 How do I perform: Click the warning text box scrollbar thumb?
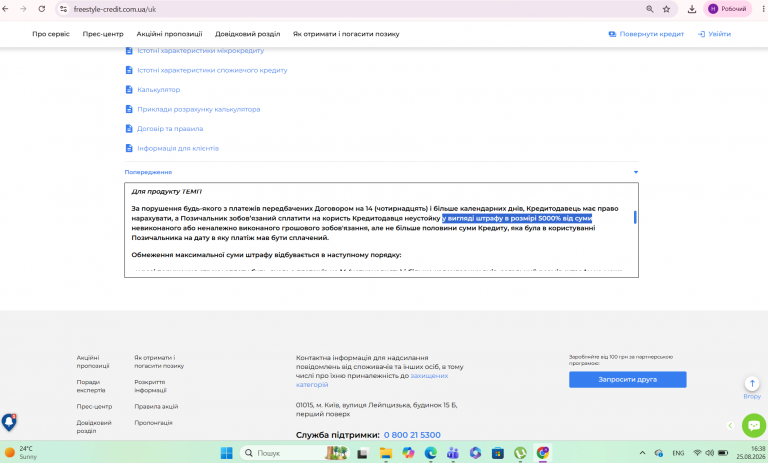(x=635, y=217)
